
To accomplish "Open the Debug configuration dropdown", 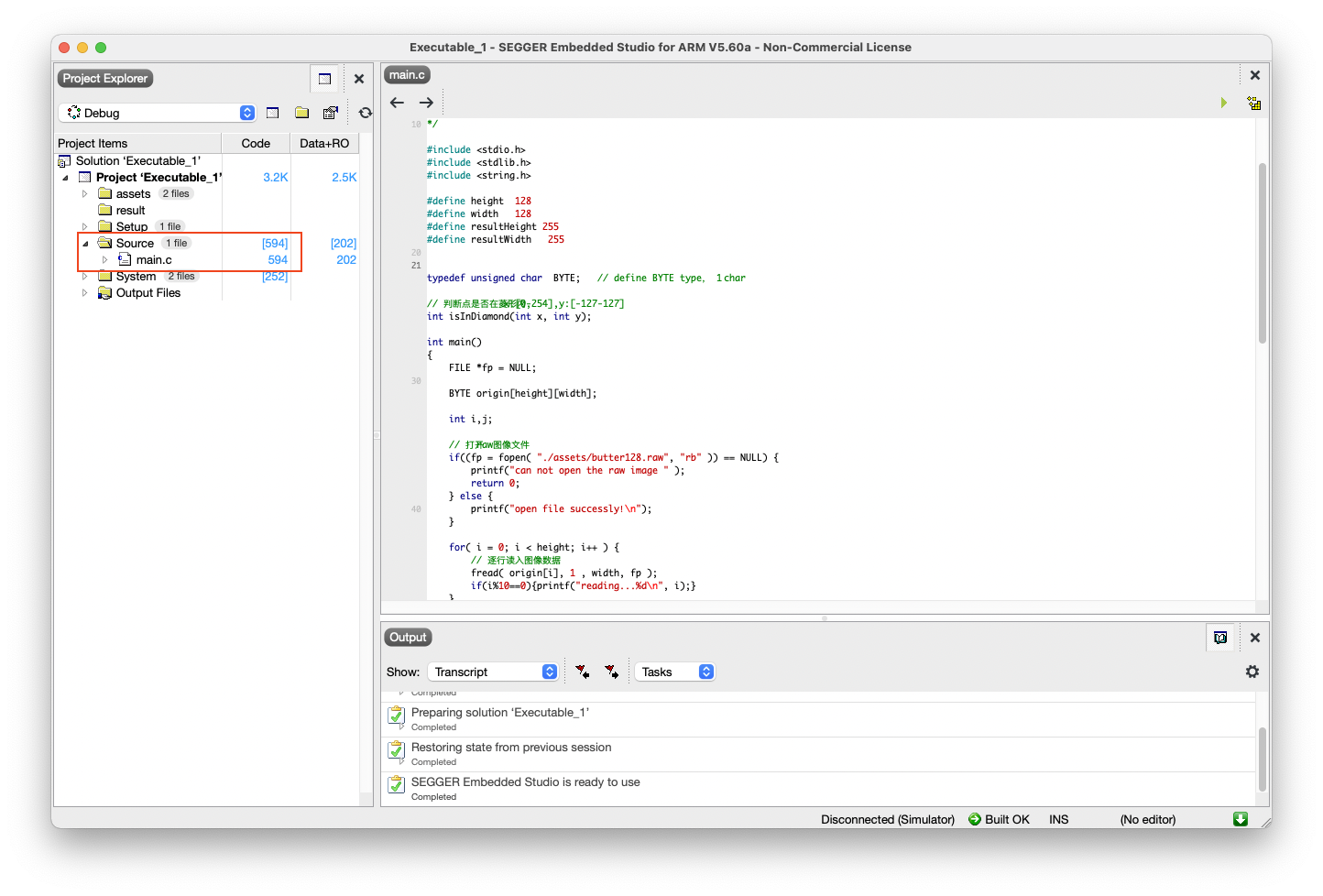I will 158,113.
